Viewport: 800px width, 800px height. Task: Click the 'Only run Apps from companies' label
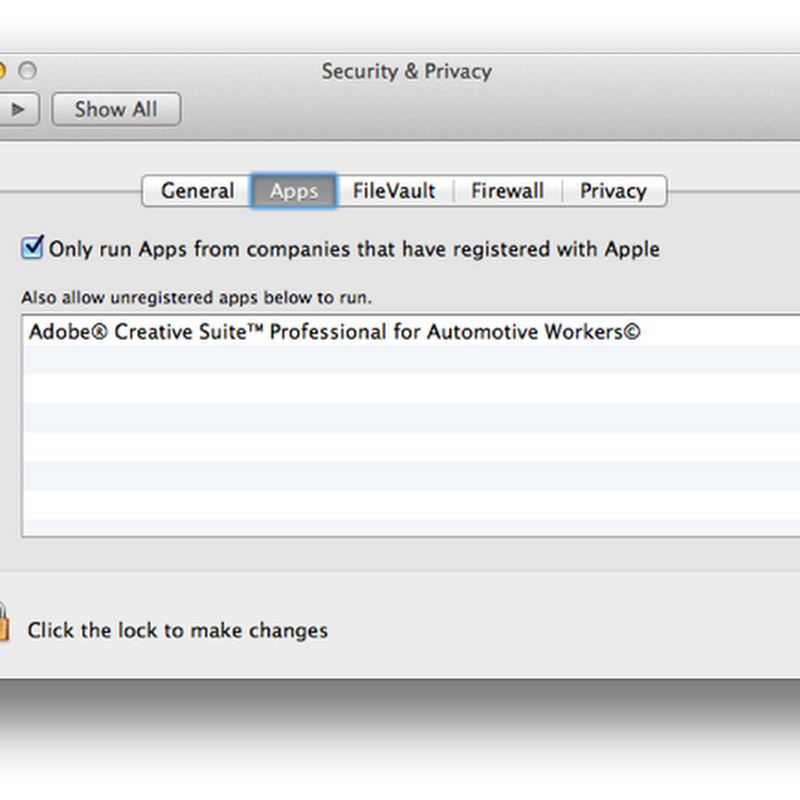point(354,249)
